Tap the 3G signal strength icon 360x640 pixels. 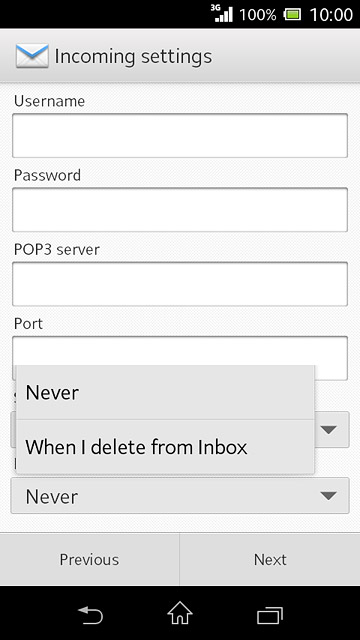click(x=222, y=13)
